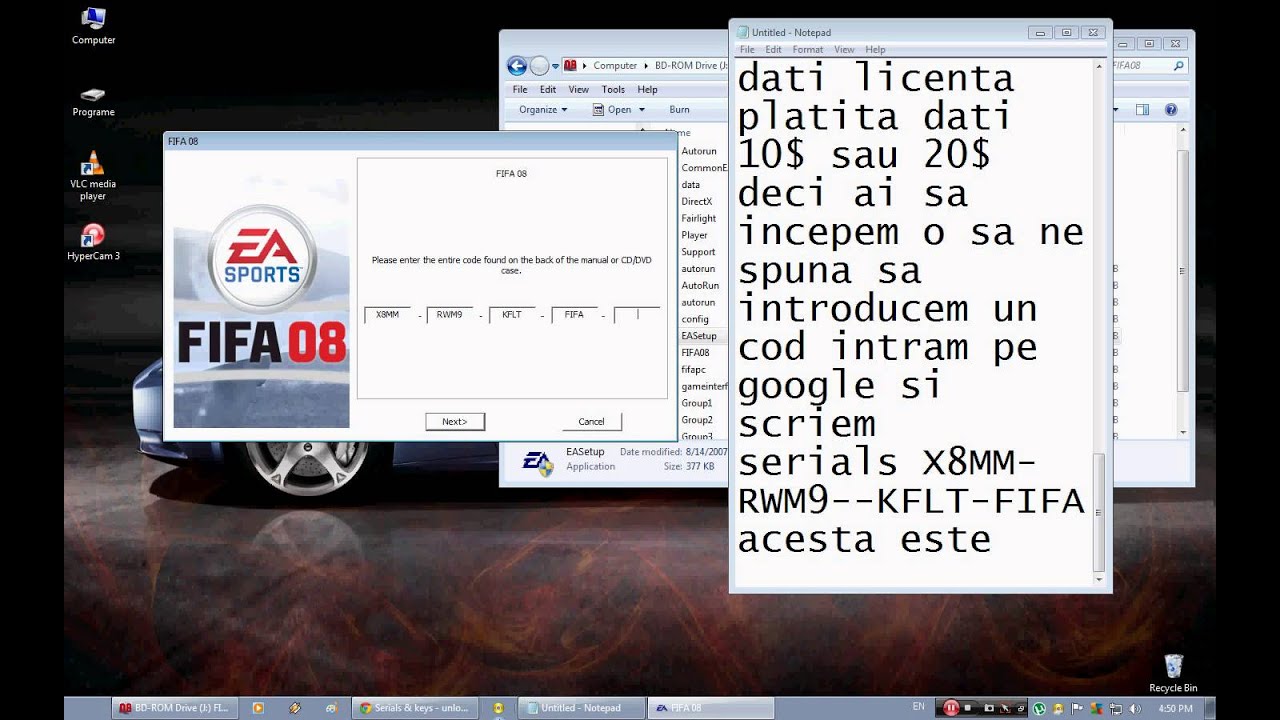Click the EASetup icon in details pane
1280x720 pixels.
537,461
